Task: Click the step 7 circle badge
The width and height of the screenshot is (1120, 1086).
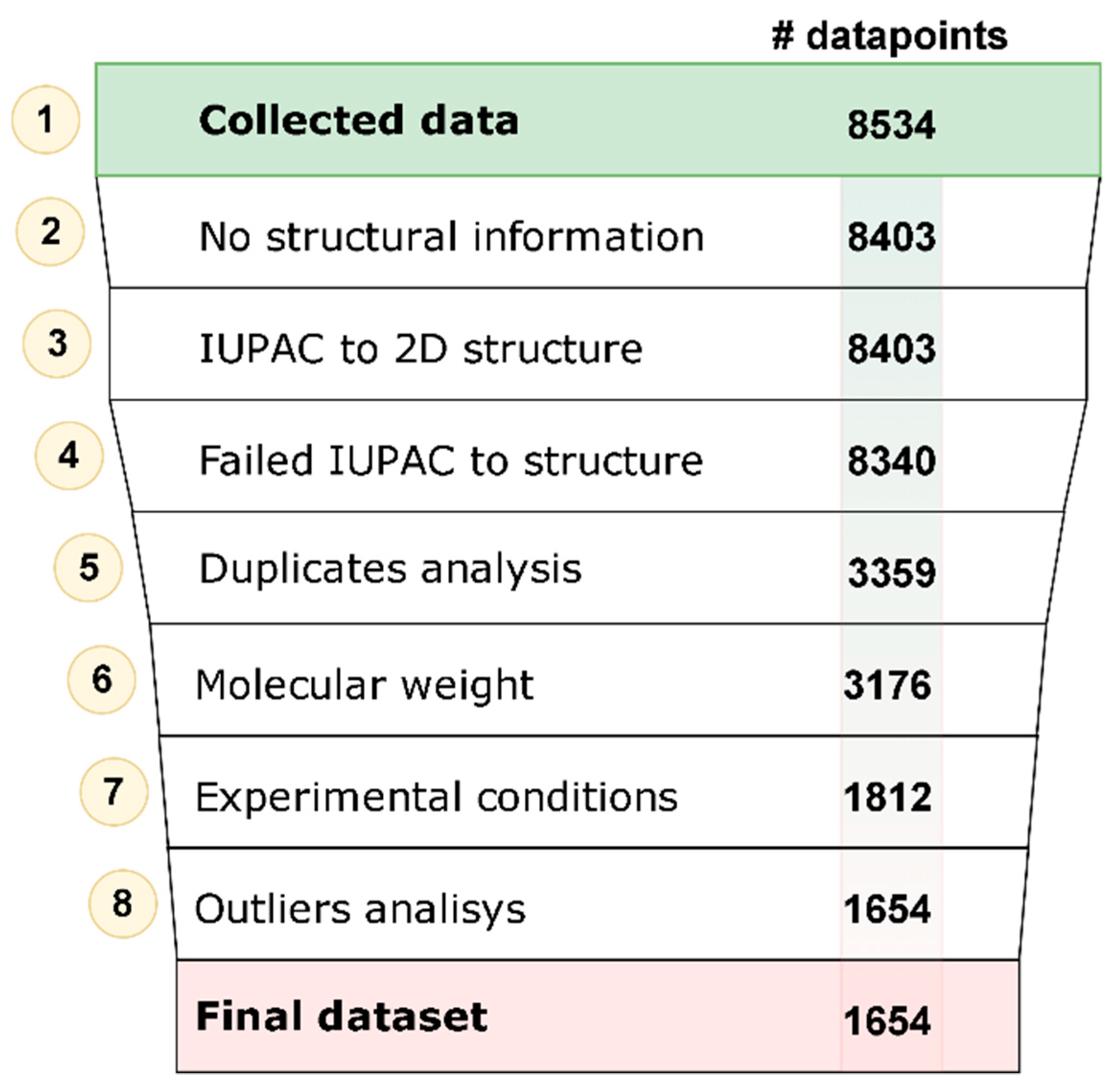Action: [x=114, y=792]
